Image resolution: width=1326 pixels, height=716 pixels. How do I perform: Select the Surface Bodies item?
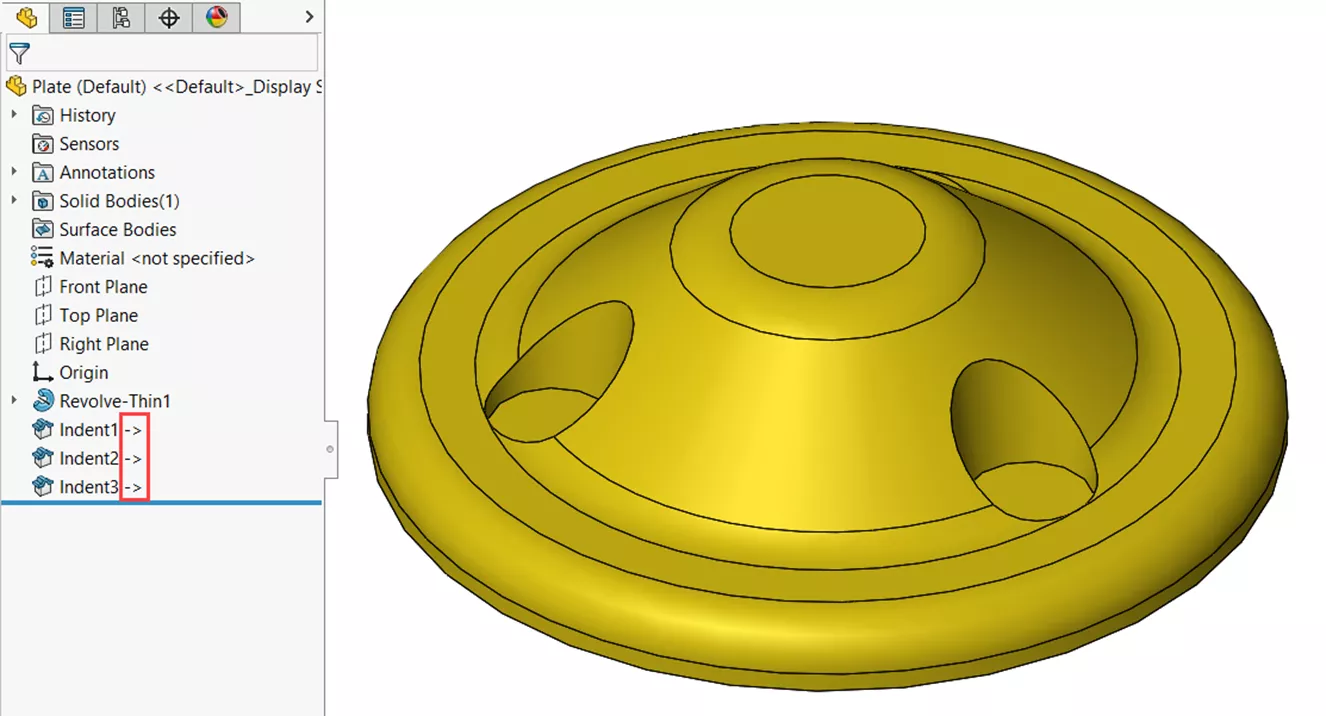pyautogui.click(x=118, y=229)
